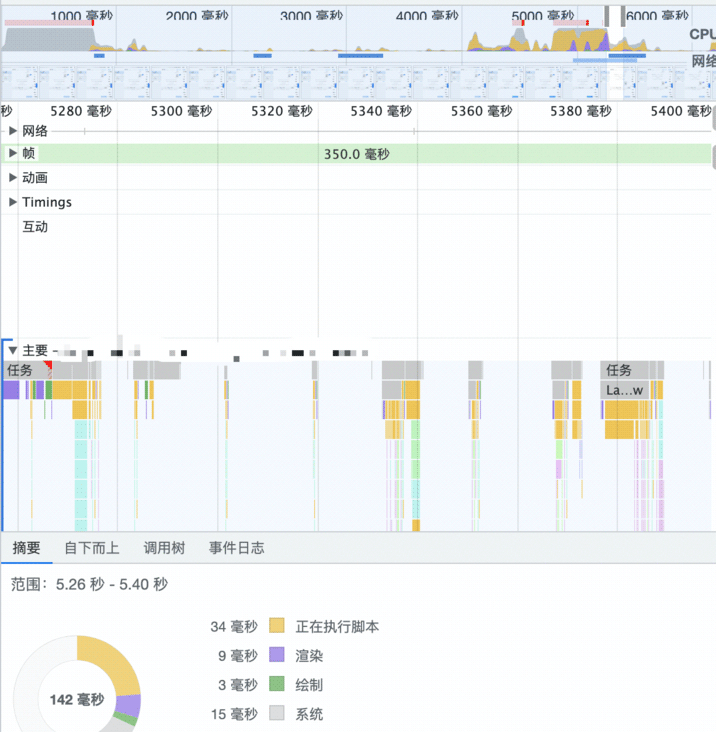Screen dimensions: 716x732
Task: Click the 3000 毫秒 overview marker
Action: coord(311,16)
